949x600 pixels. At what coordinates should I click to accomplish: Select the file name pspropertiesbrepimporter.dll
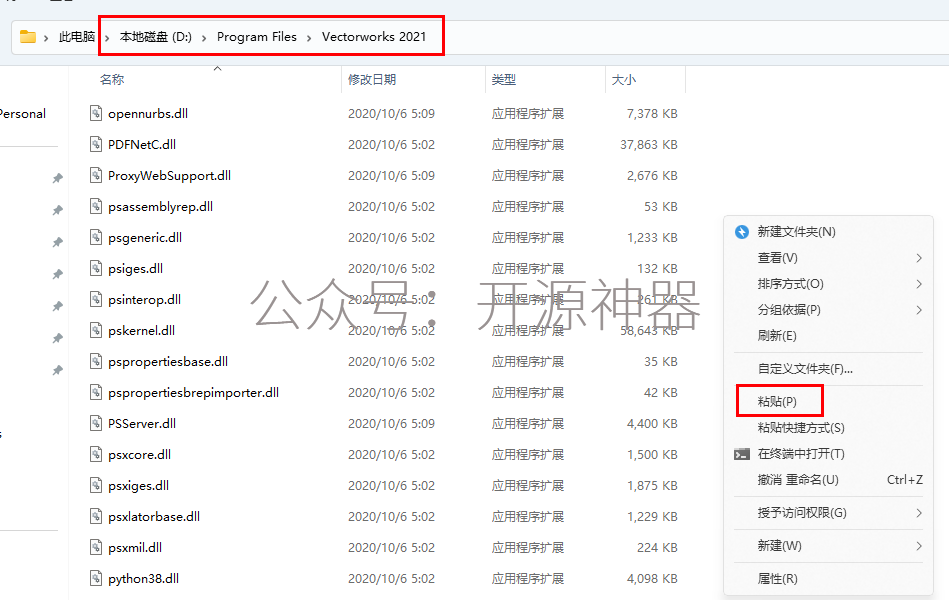pos(193,392)
